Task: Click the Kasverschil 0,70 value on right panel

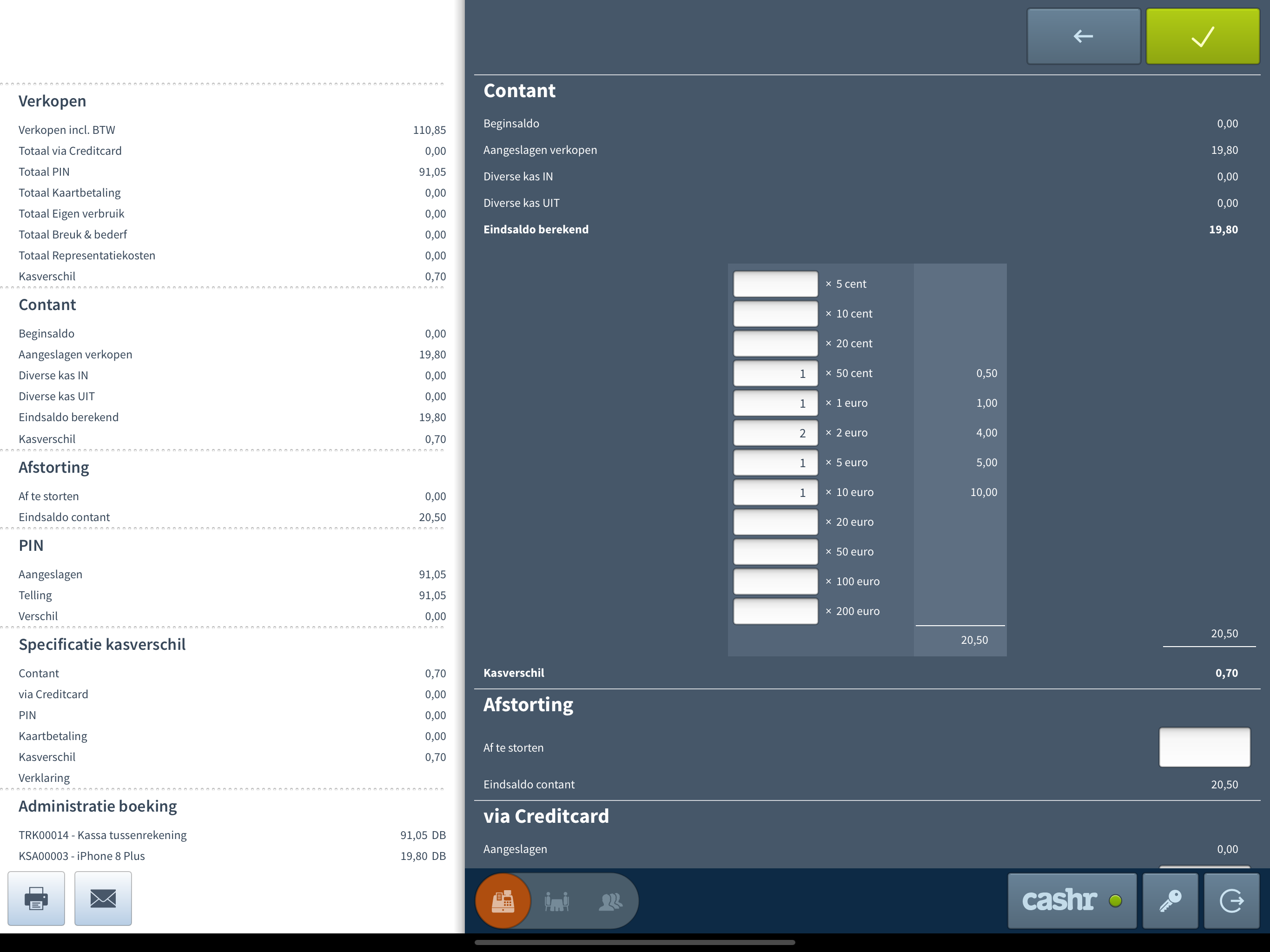Action: pyautogui.click(x=1226, y=673)
